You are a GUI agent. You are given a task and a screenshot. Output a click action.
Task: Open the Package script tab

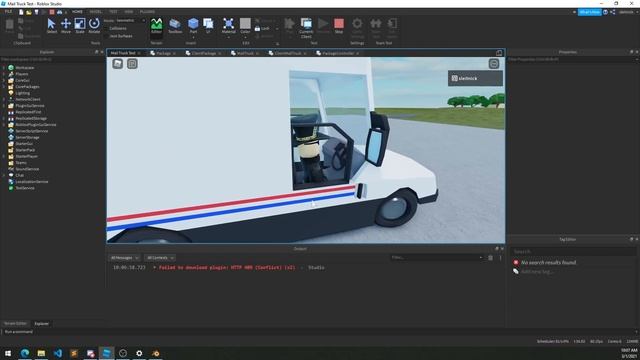point(163,53)
